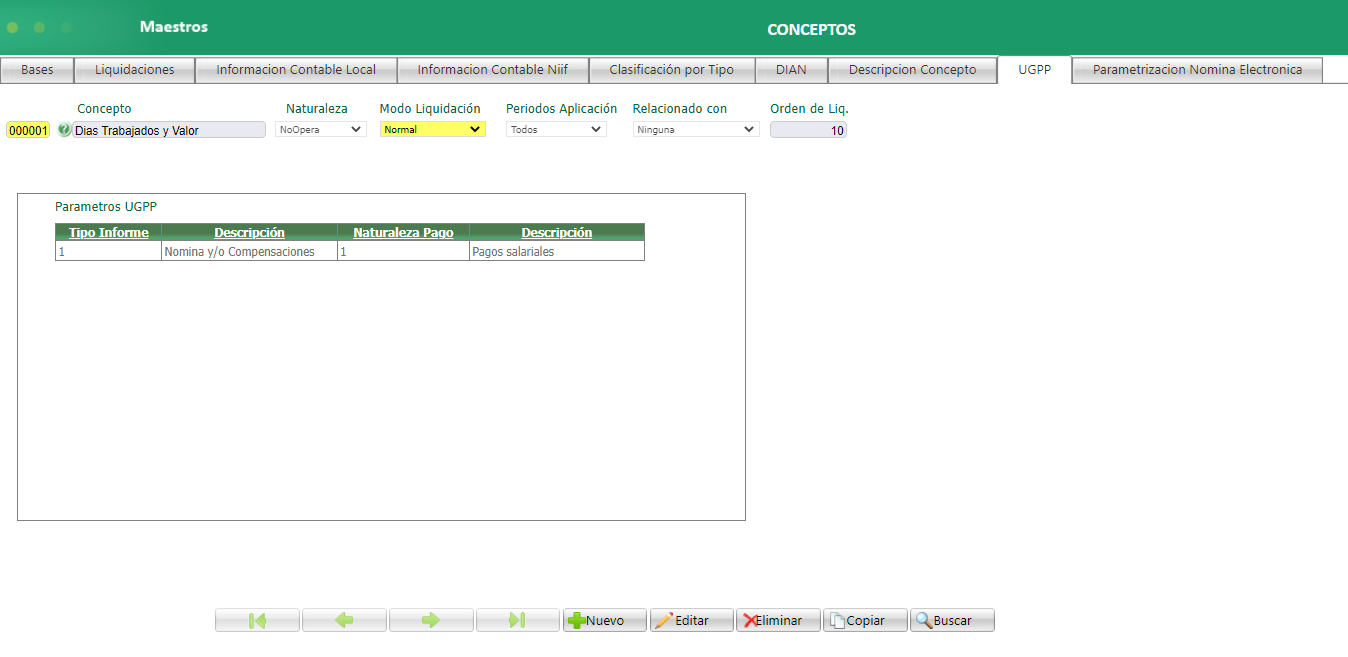Switch to the Bases tab

click(x=37, y=70)
